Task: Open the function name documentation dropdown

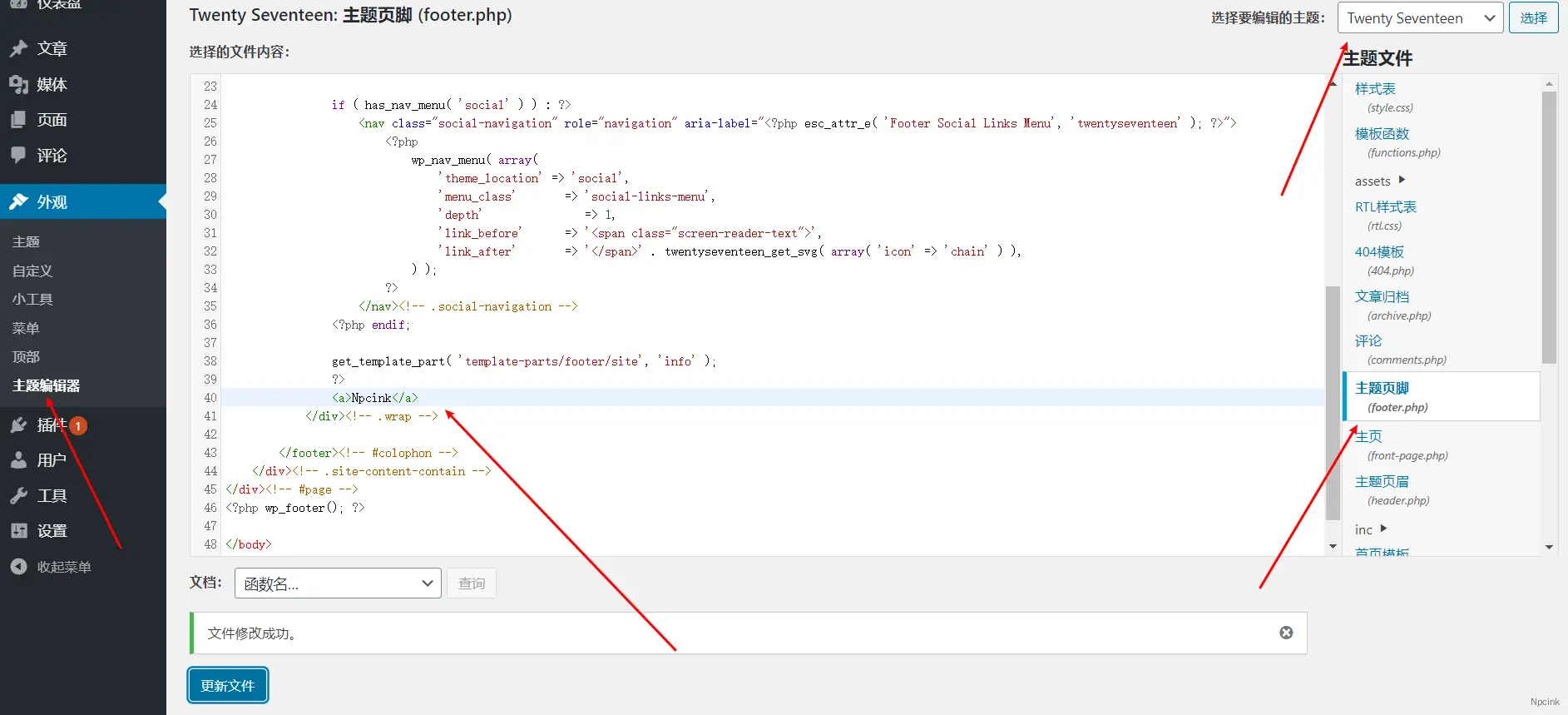Action: [x=338, y=583]
